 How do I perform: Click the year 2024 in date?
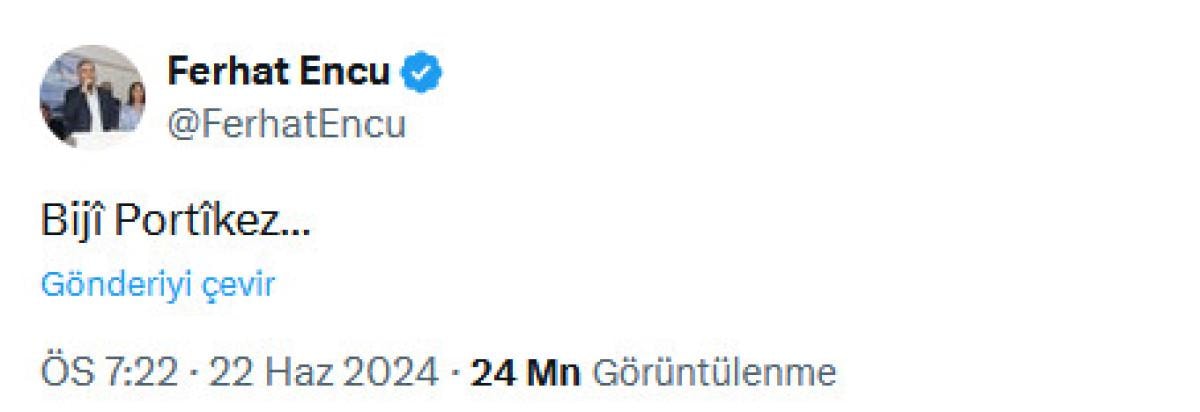click(392, 373)
